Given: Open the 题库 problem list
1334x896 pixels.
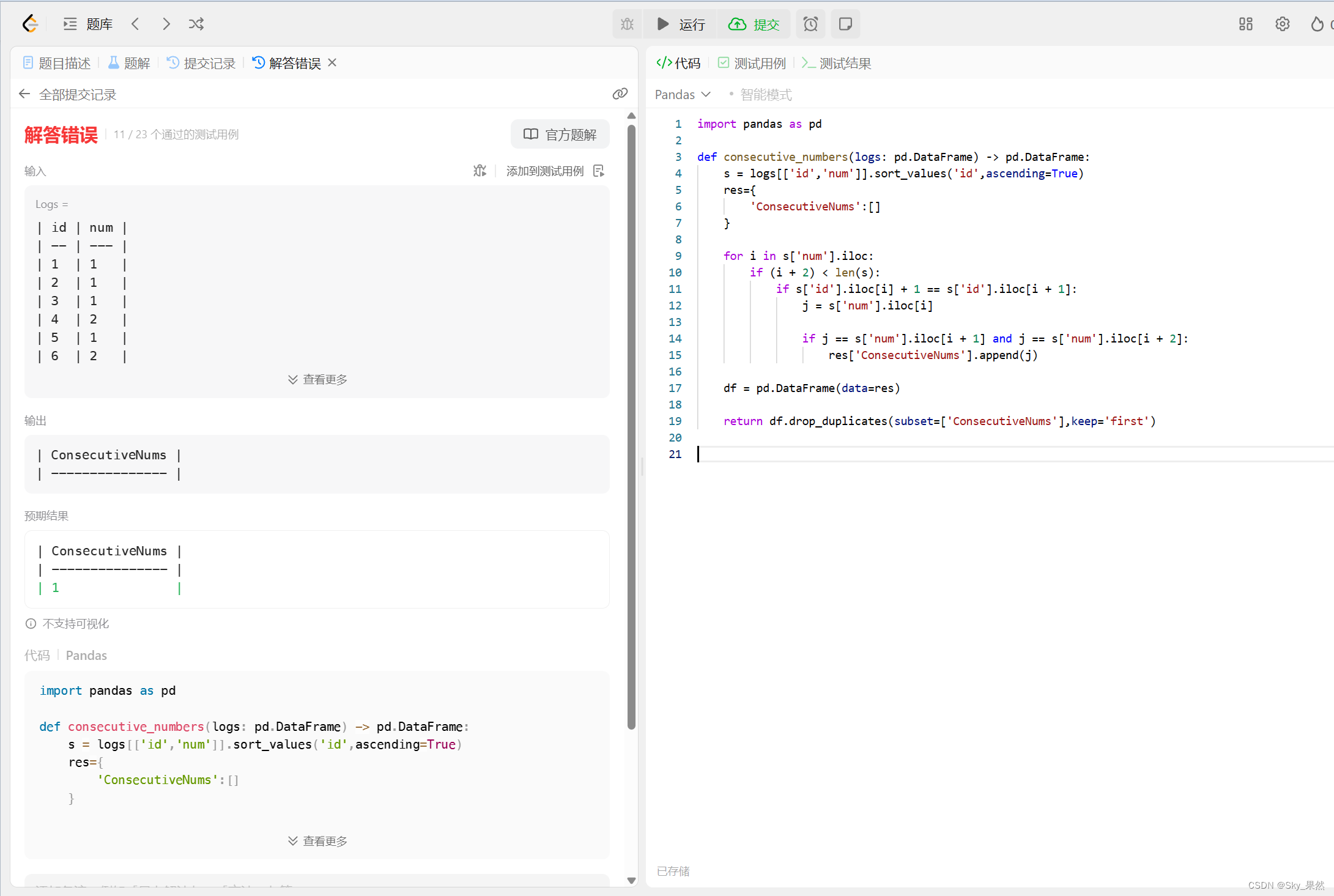Looking at the screenshot, I should tap(88, 24).
